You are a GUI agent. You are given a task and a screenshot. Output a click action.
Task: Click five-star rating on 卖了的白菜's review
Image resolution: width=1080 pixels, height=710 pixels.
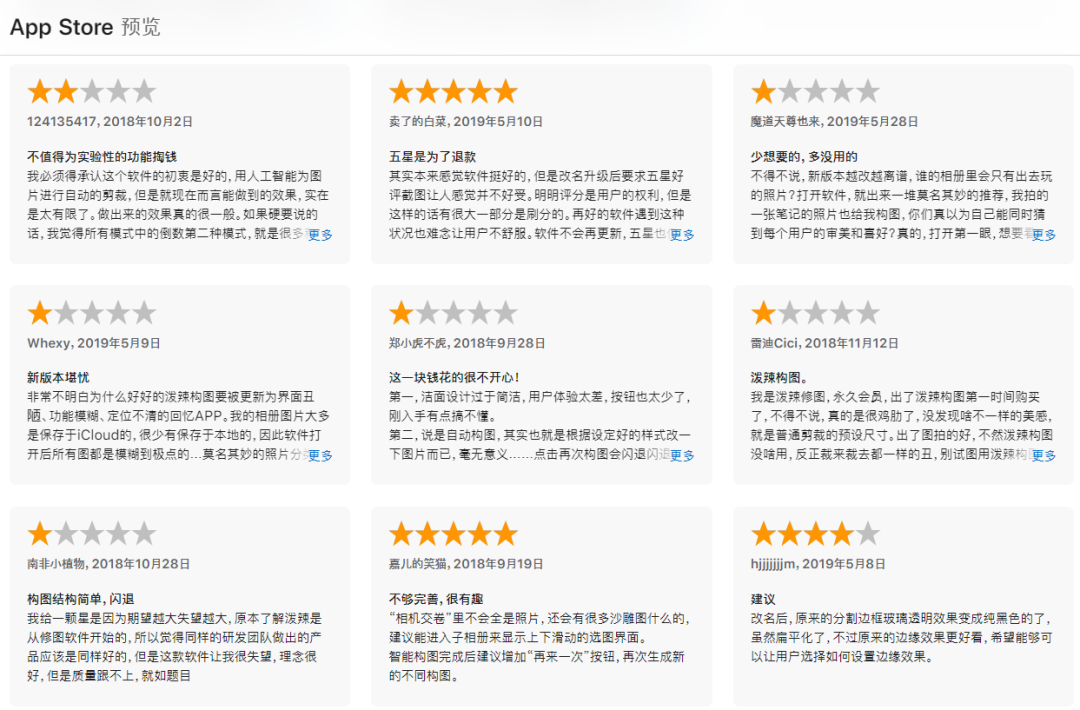coord(454,92)
